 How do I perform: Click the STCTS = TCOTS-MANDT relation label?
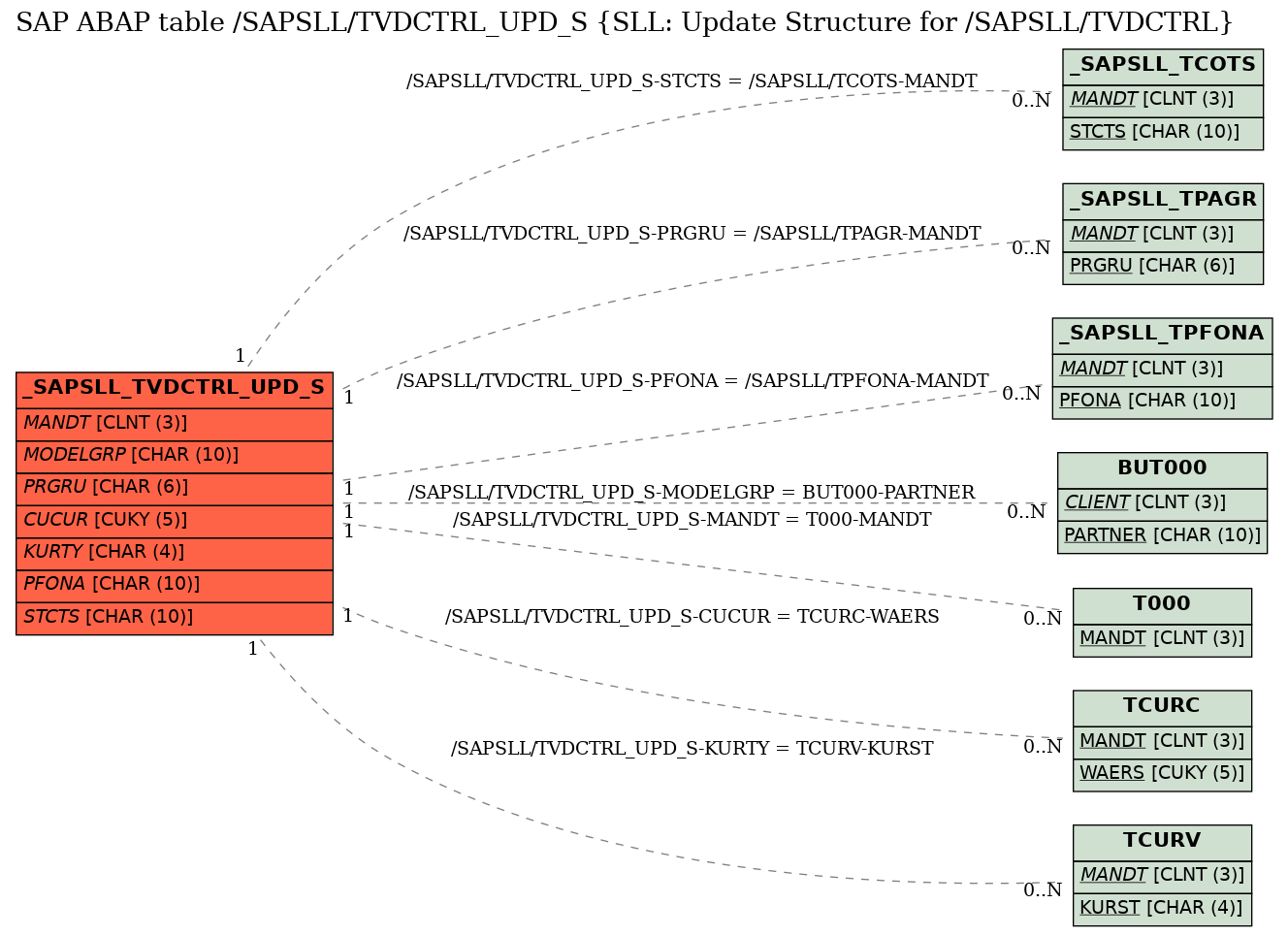pos(692,81)
